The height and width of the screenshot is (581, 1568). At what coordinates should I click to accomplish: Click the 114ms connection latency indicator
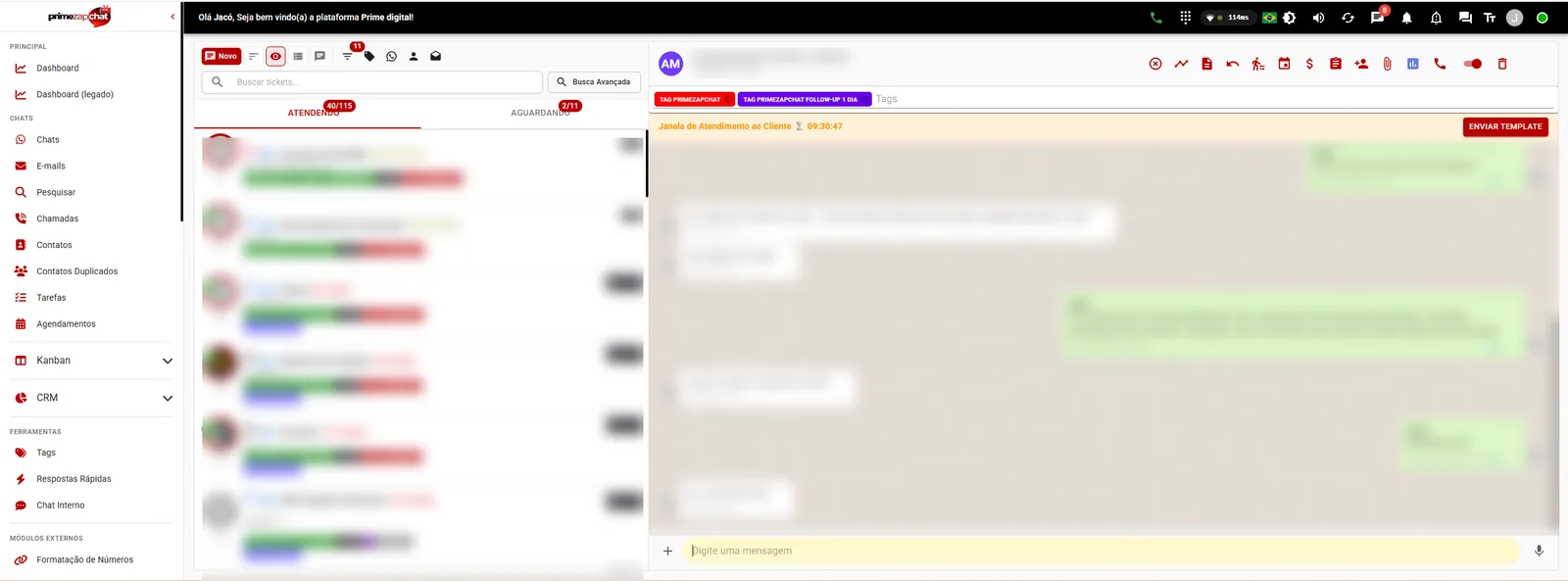pyautogui.click(x=1228, y=18)
